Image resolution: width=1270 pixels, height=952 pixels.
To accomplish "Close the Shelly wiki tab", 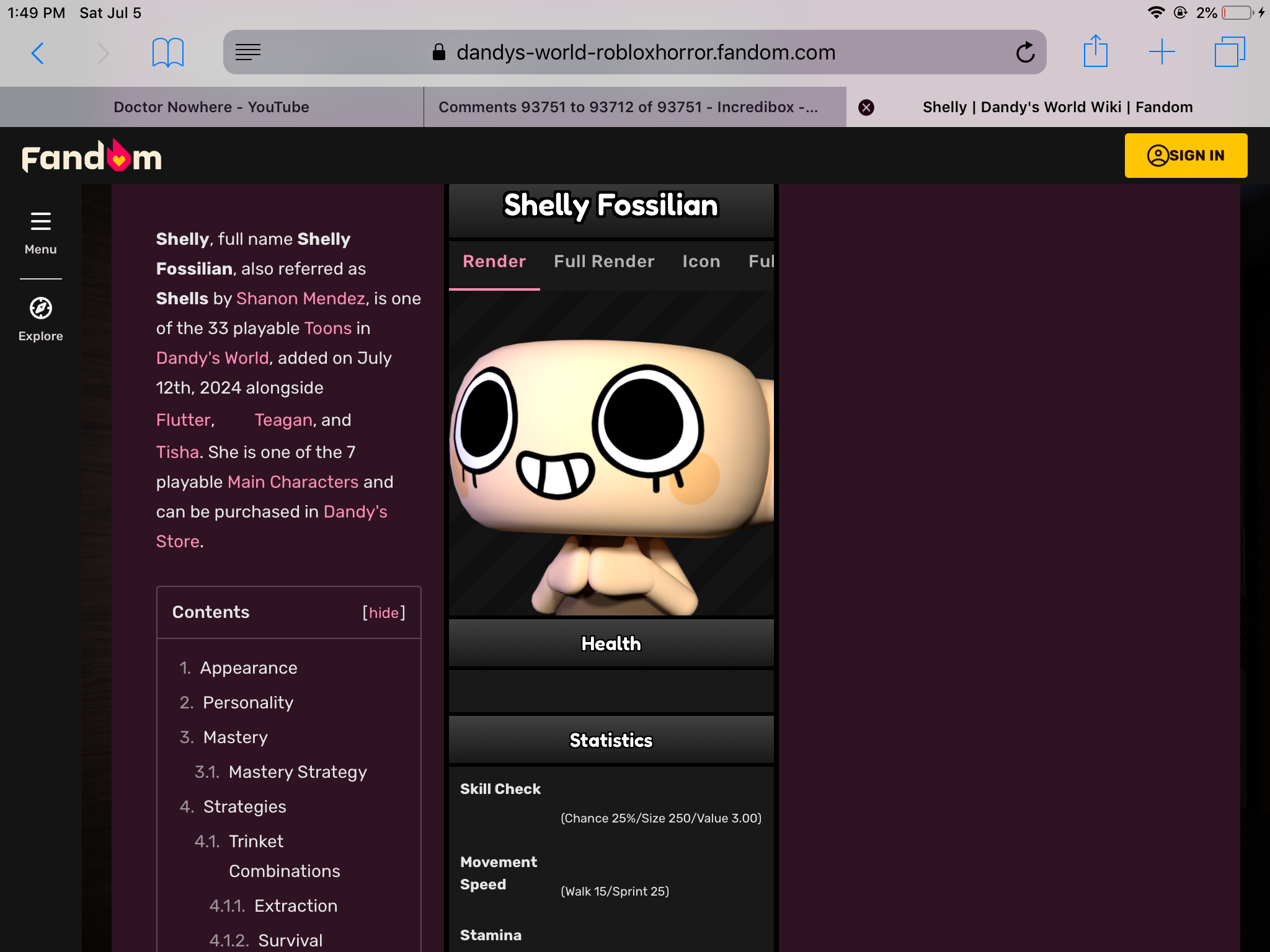I will [866, 107].
